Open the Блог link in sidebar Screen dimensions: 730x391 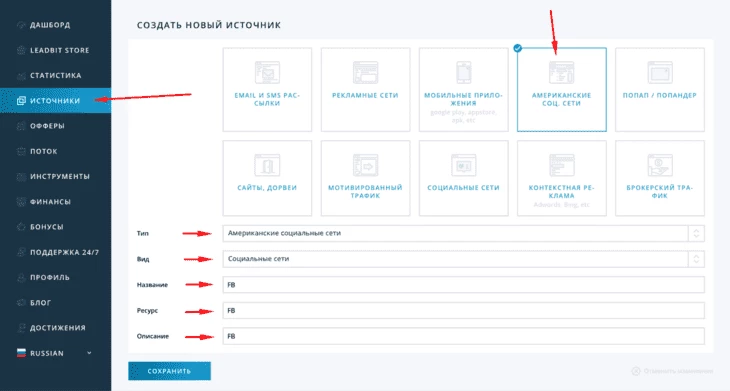[x=55, y=303]
